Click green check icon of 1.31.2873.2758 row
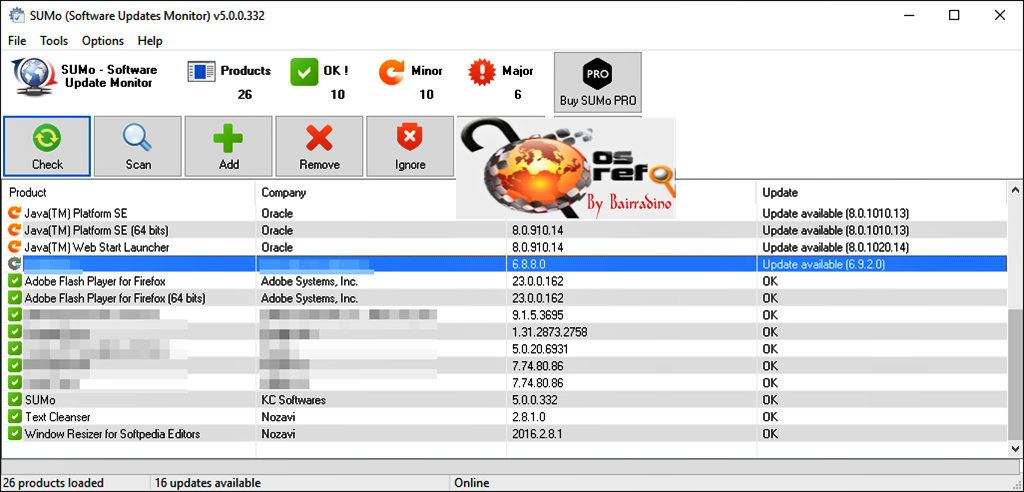Viewport: 1024px width, 492px height. (x=14, y=332)
